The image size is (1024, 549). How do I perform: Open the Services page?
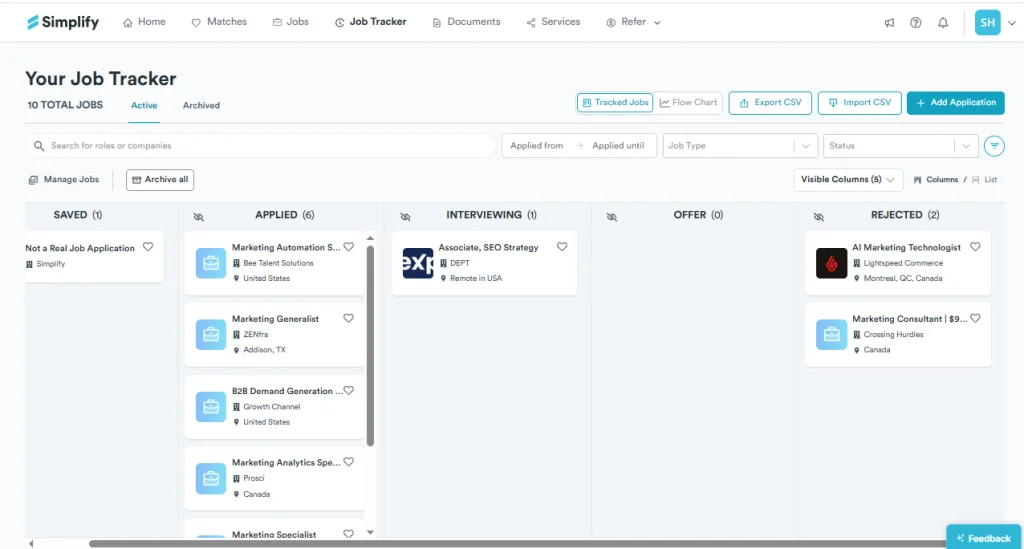pos(553,22)
